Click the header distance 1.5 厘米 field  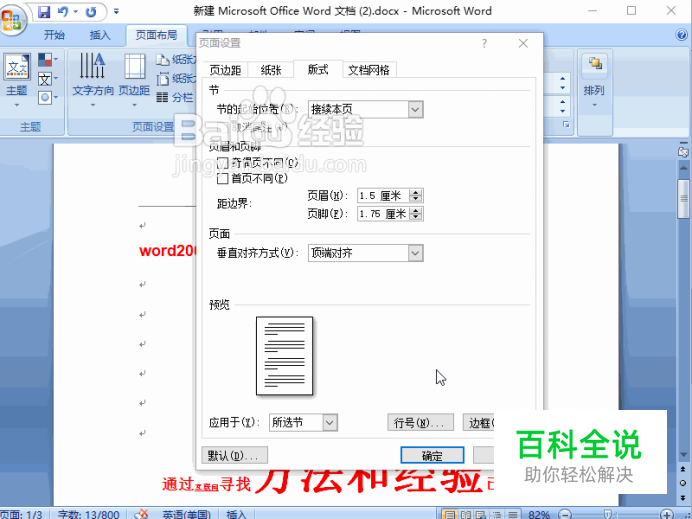tap(383, 196)
